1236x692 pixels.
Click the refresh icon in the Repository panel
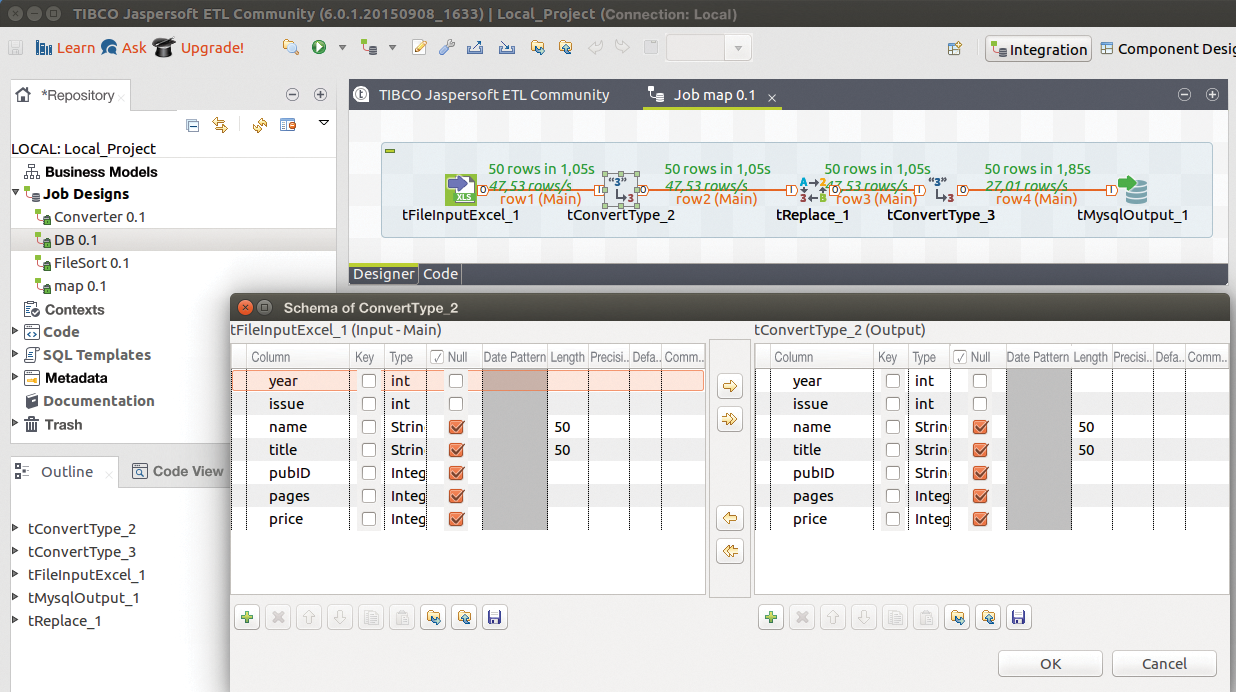pyautogui.click(x=260, y=125)
